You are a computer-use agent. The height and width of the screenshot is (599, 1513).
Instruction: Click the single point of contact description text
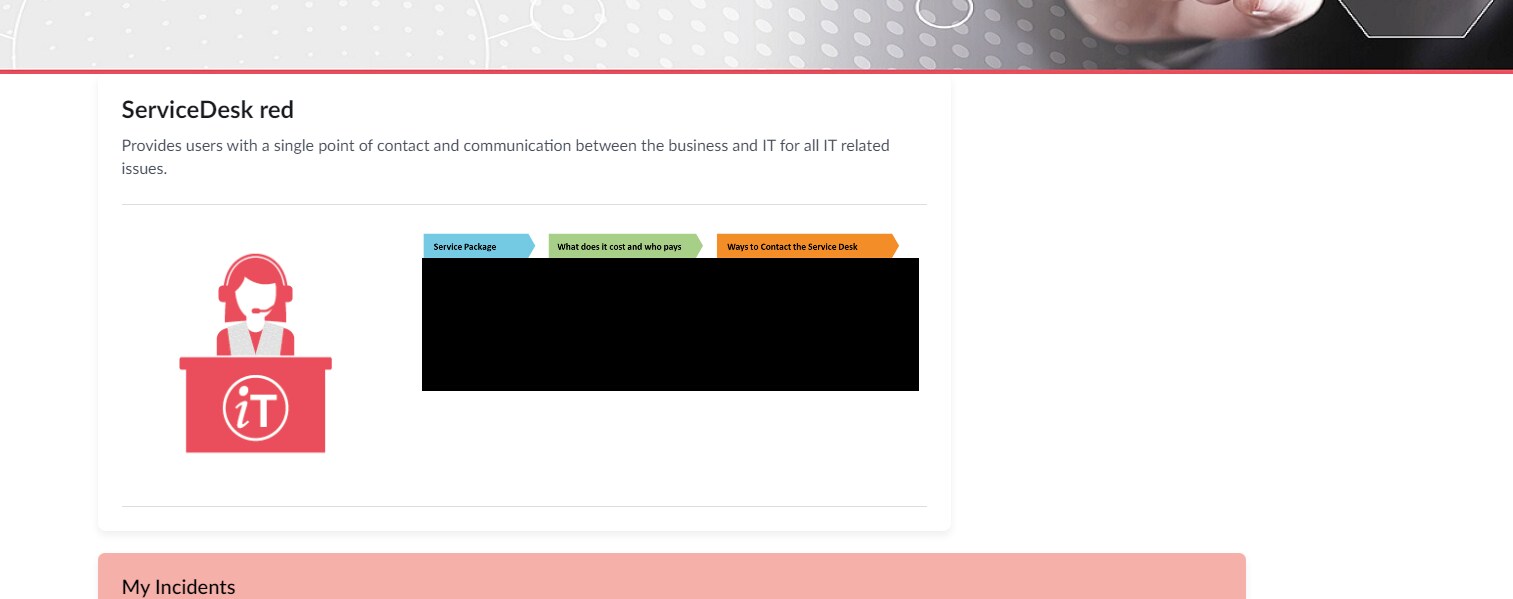pyautogui.click(x=505, y=157)
